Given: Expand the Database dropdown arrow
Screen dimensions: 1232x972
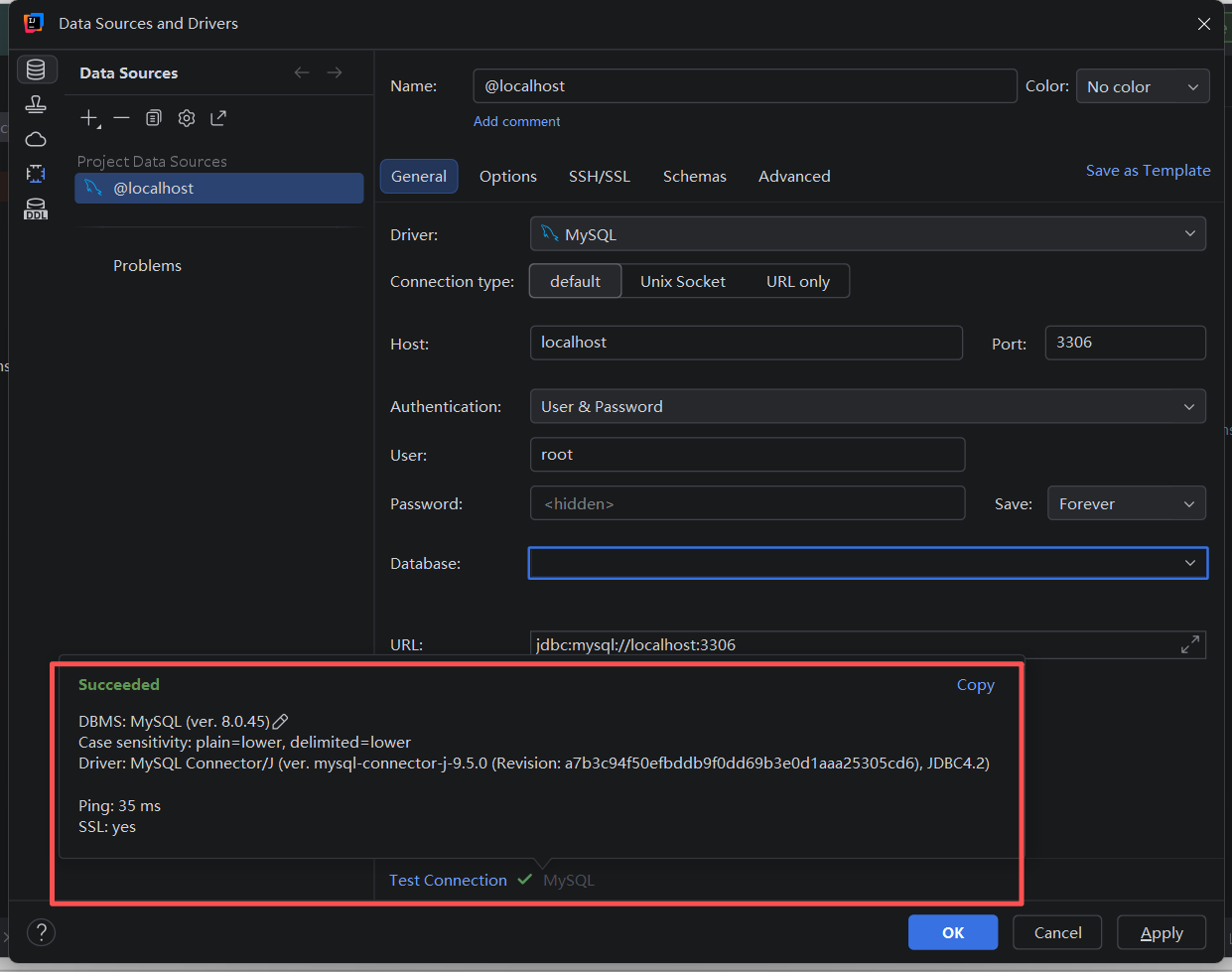Looking at the screenshot, I should pyautogui.click(x=1190, y=563).
